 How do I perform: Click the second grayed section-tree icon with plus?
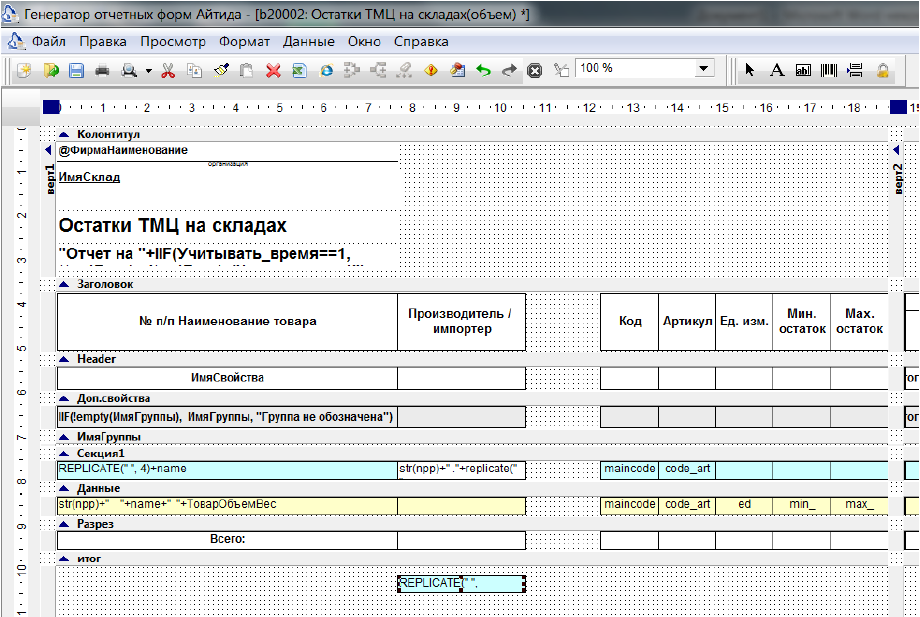378,71
